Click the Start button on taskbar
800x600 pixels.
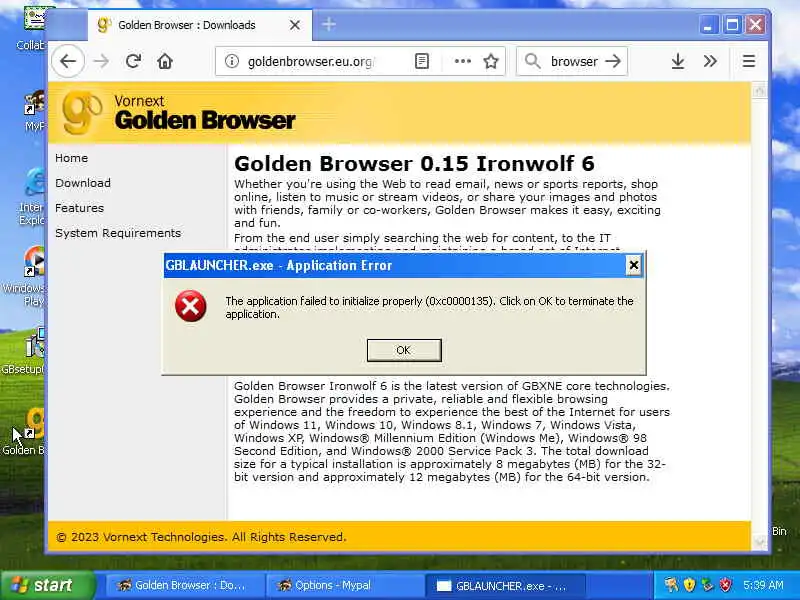click(x=47, y=585)
